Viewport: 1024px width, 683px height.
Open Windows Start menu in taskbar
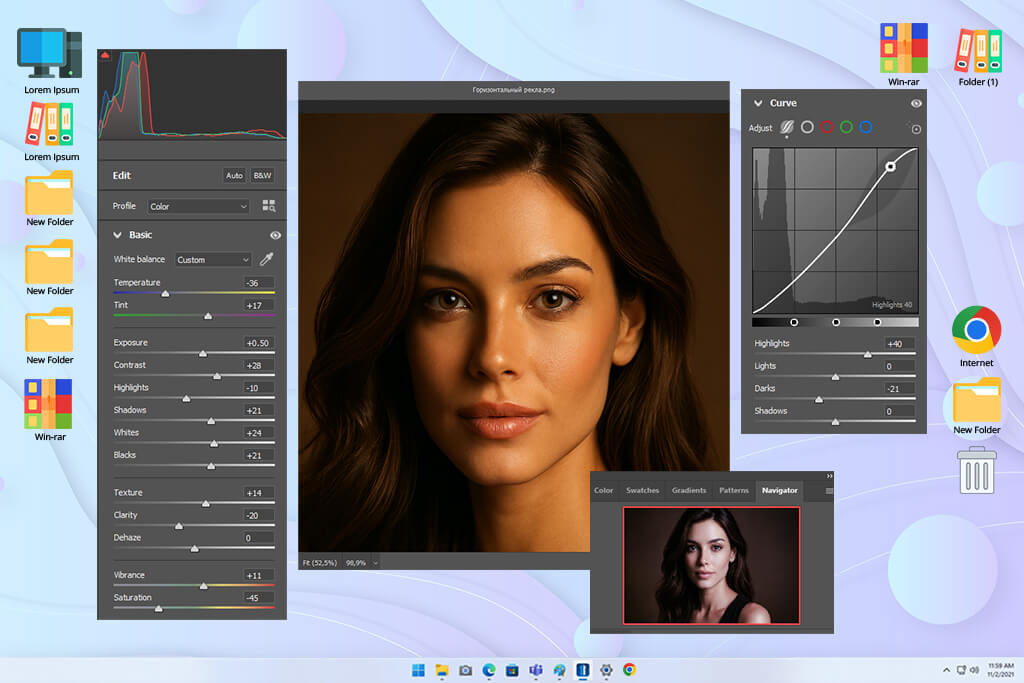pyautogui.click(x=418, y=670)
